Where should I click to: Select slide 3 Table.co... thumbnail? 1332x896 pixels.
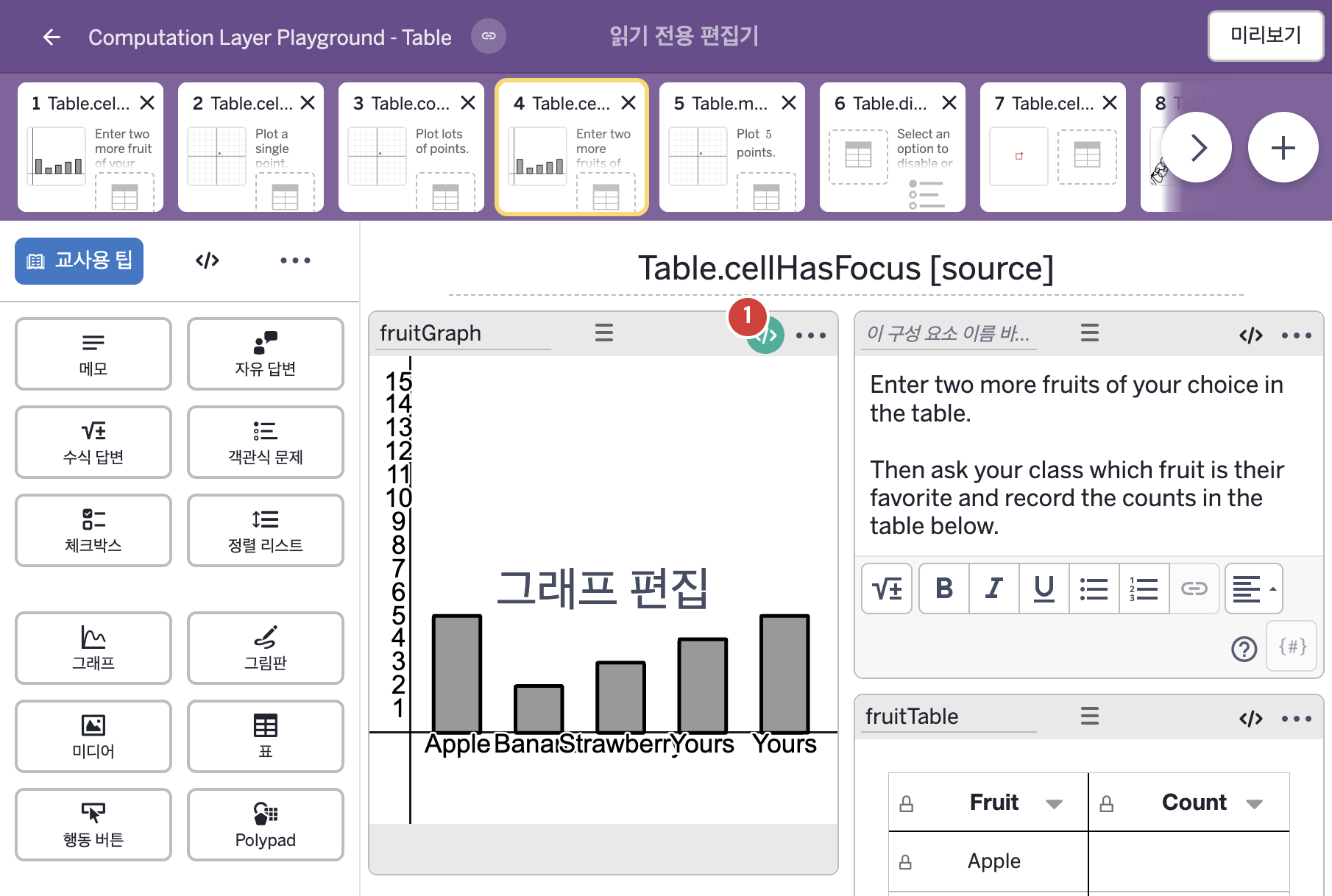pyautogui.click(x=411, y=147)
